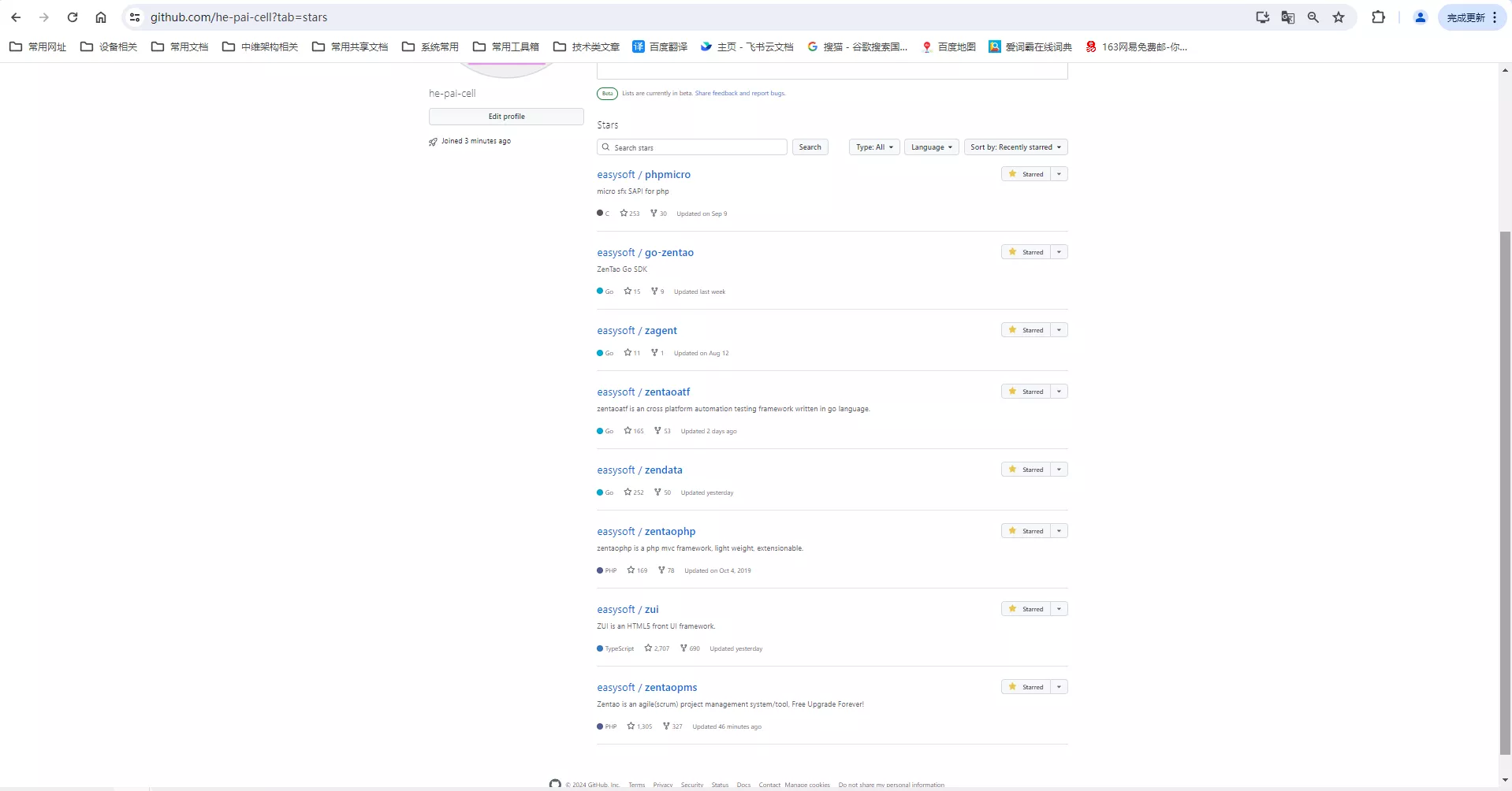The width and height of the screenshot is (1512, 791).
Task: Unstar easysoft/zentaoatf repository
Action: click(1025, 392)
